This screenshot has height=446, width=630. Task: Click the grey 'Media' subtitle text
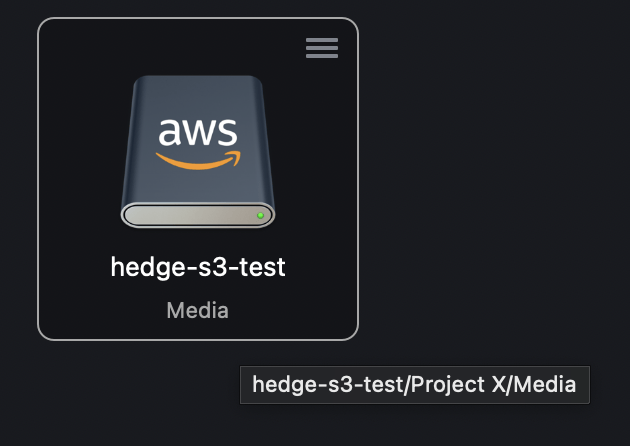coord(198,310)
